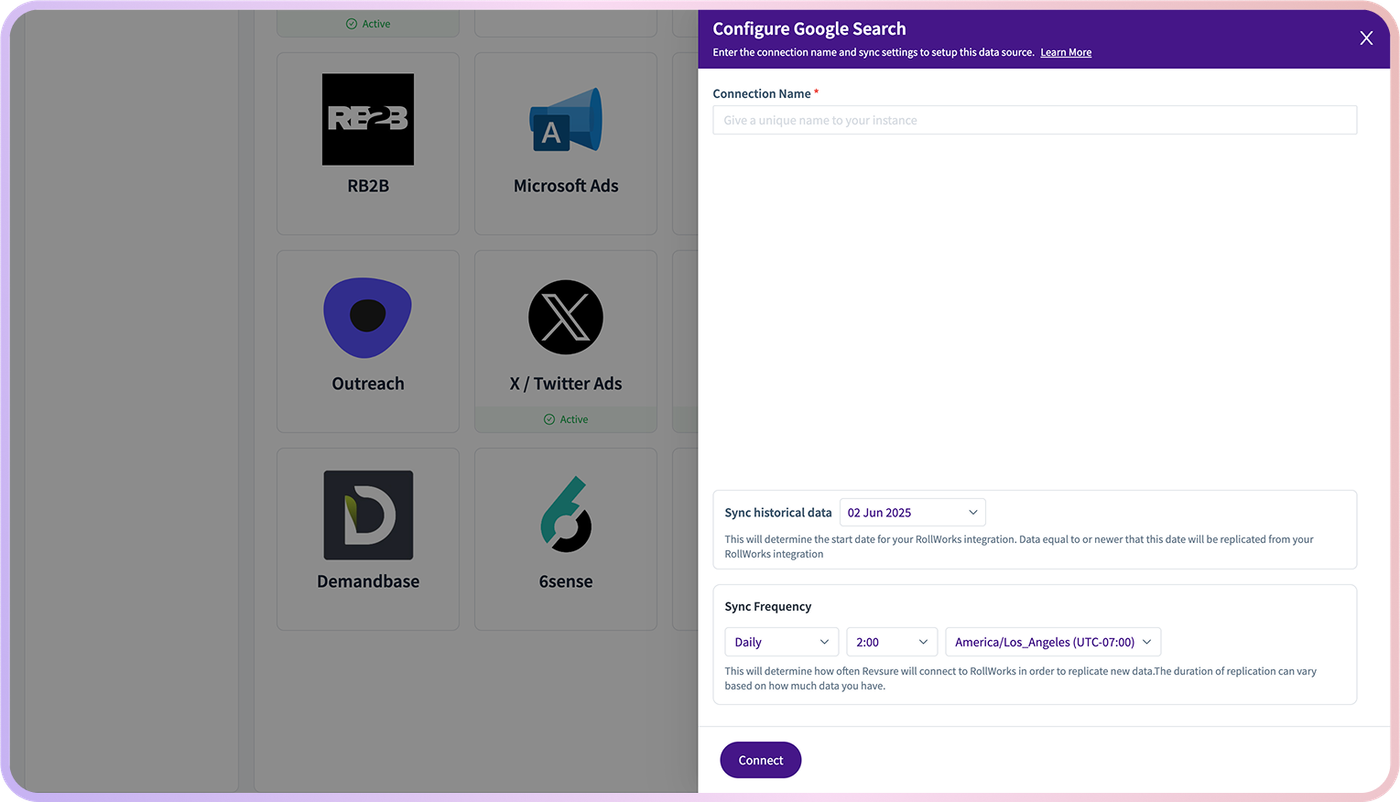Click the Sync Frequency heading
The image size is (1400, 802).
(768, 607)
